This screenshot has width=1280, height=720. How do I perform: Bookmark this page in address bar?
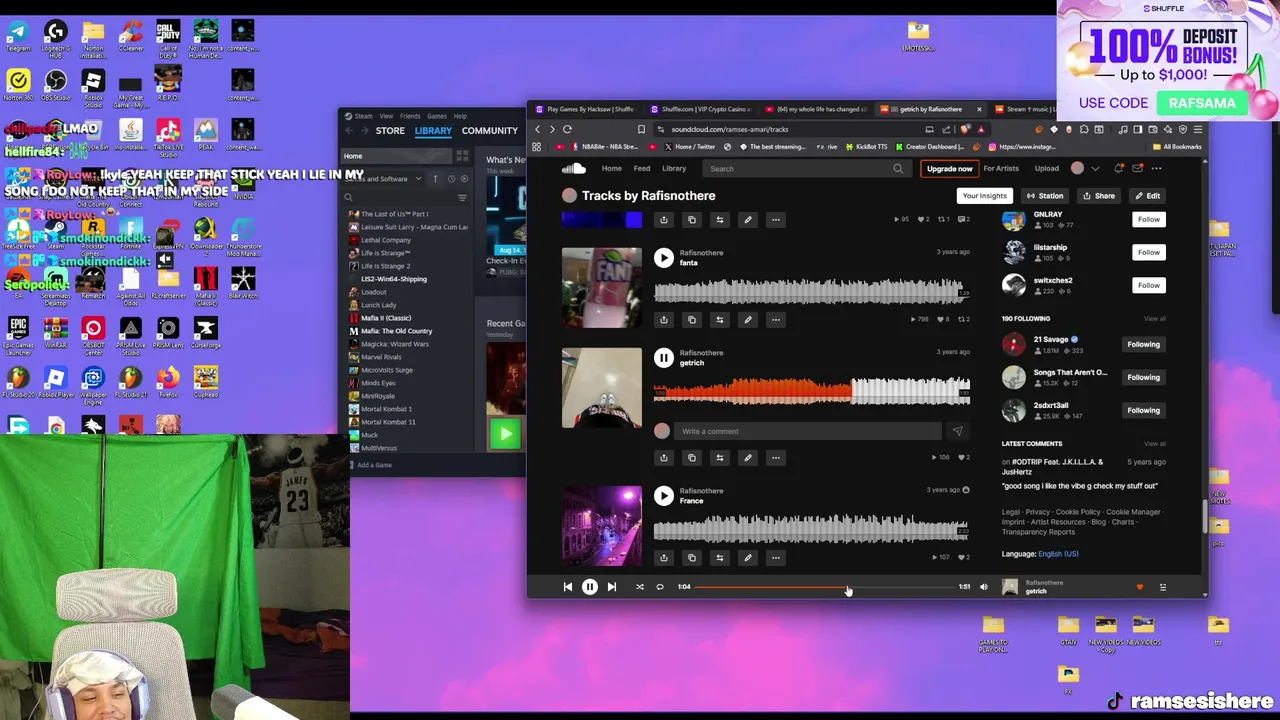pyautogui.click(x=641, y=129)
